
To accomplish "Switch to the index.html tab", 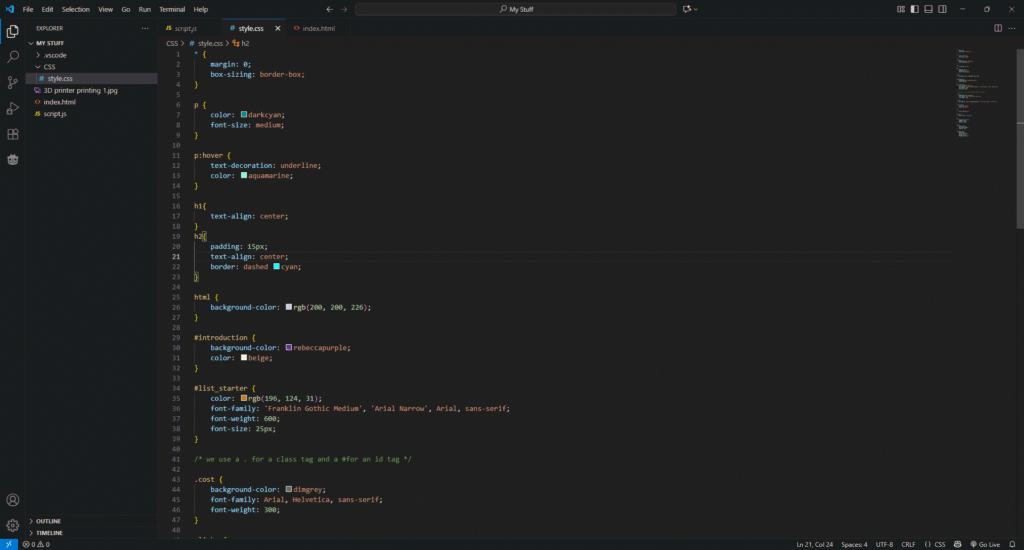I will pyautogui.click(x=318, y=28).
